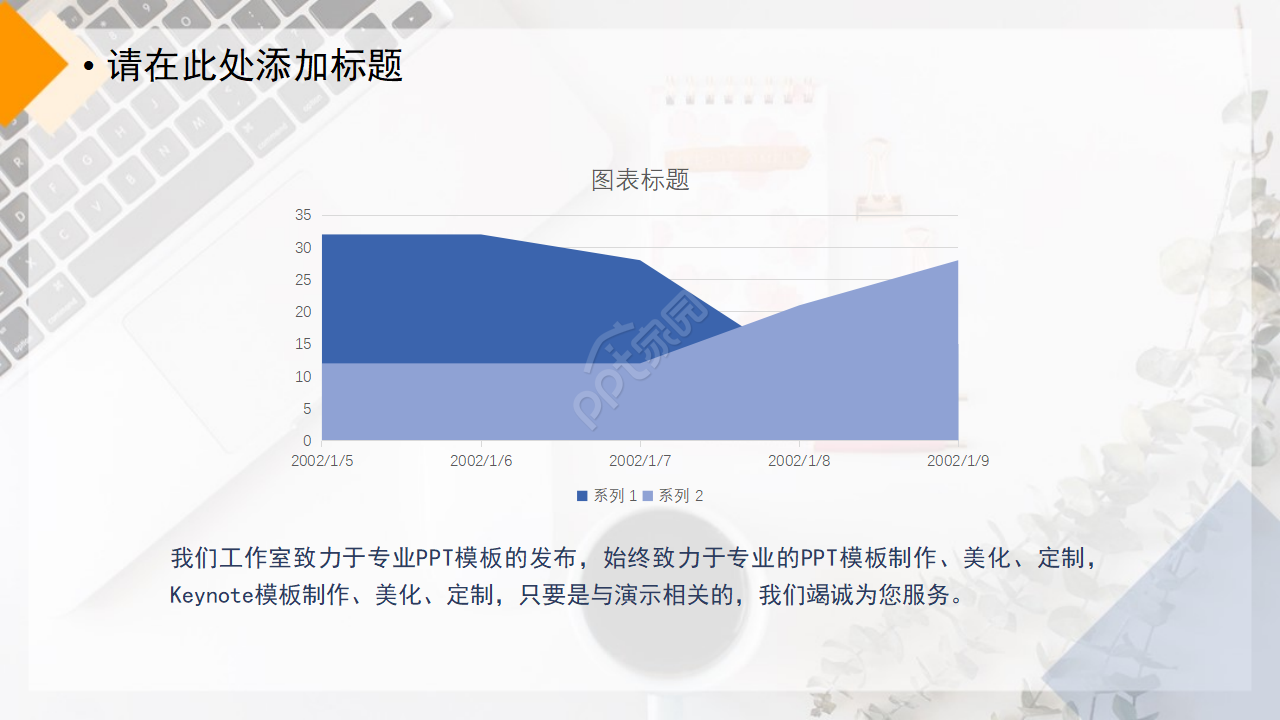Click the y-axis value '10'
1280x720 pixels.
coord(303,377)
